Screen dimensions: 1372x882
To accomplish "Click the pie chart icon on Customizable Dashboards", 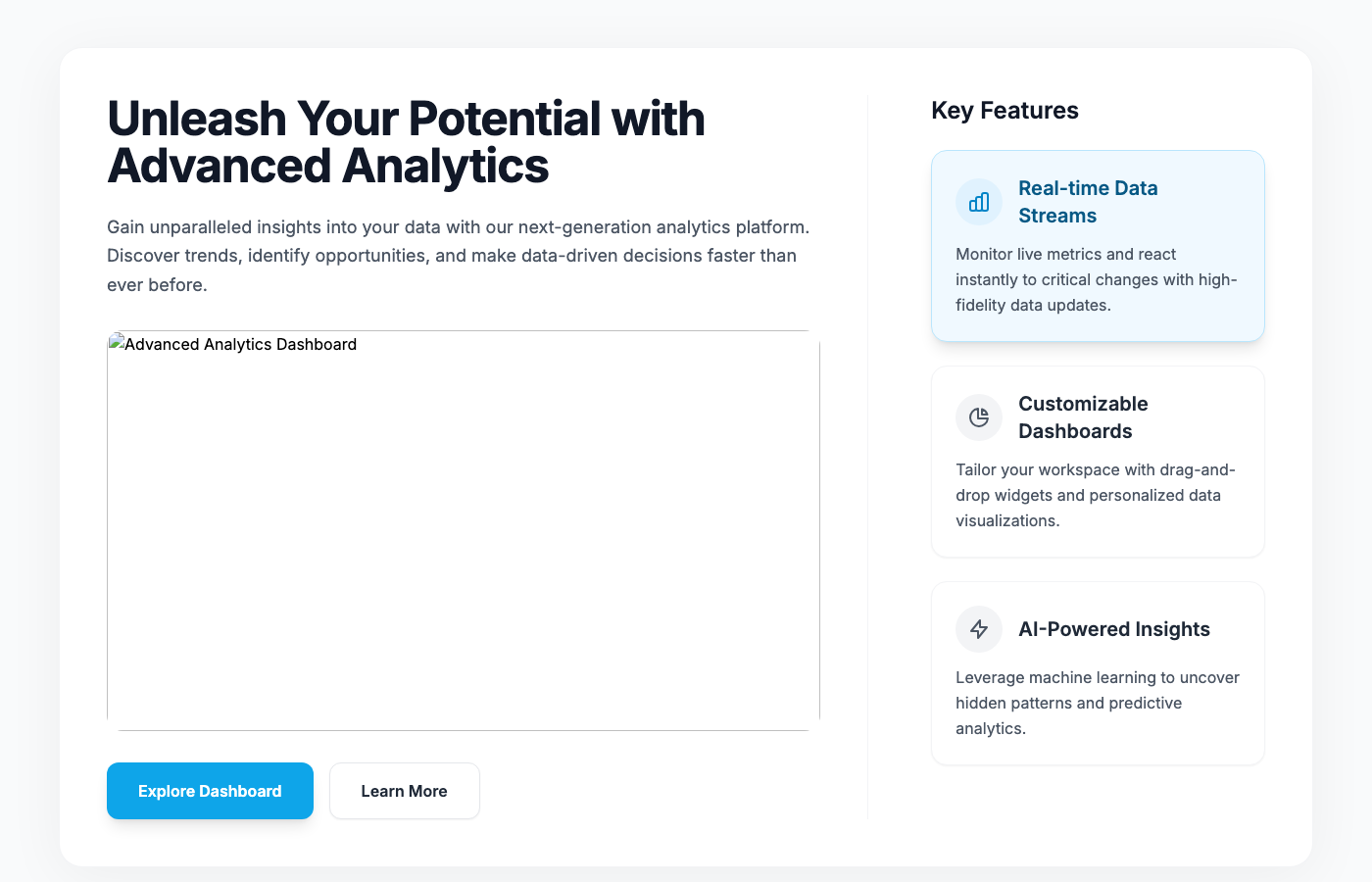I will pos(978,417).
